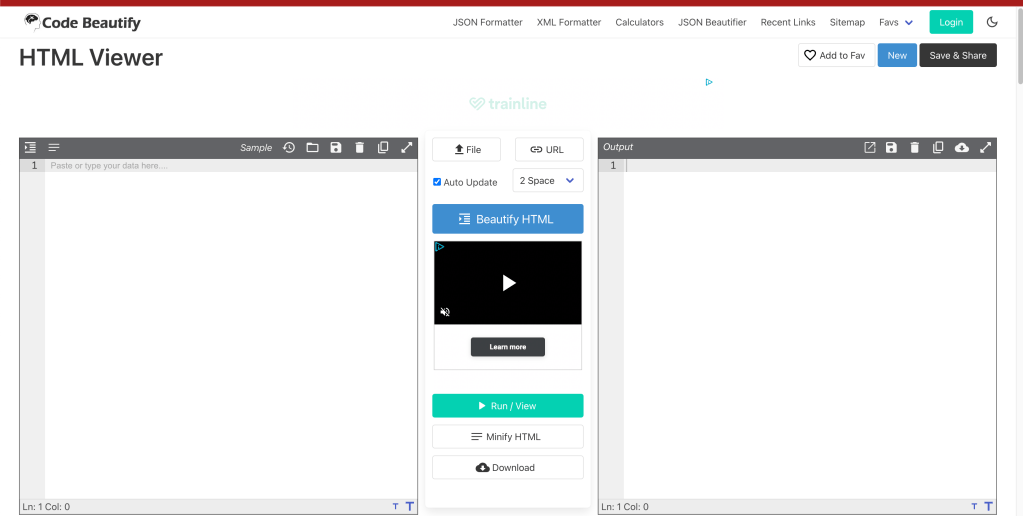Copy the output with the Output copy icon
Screen dimensions: 1023x516
938,147
